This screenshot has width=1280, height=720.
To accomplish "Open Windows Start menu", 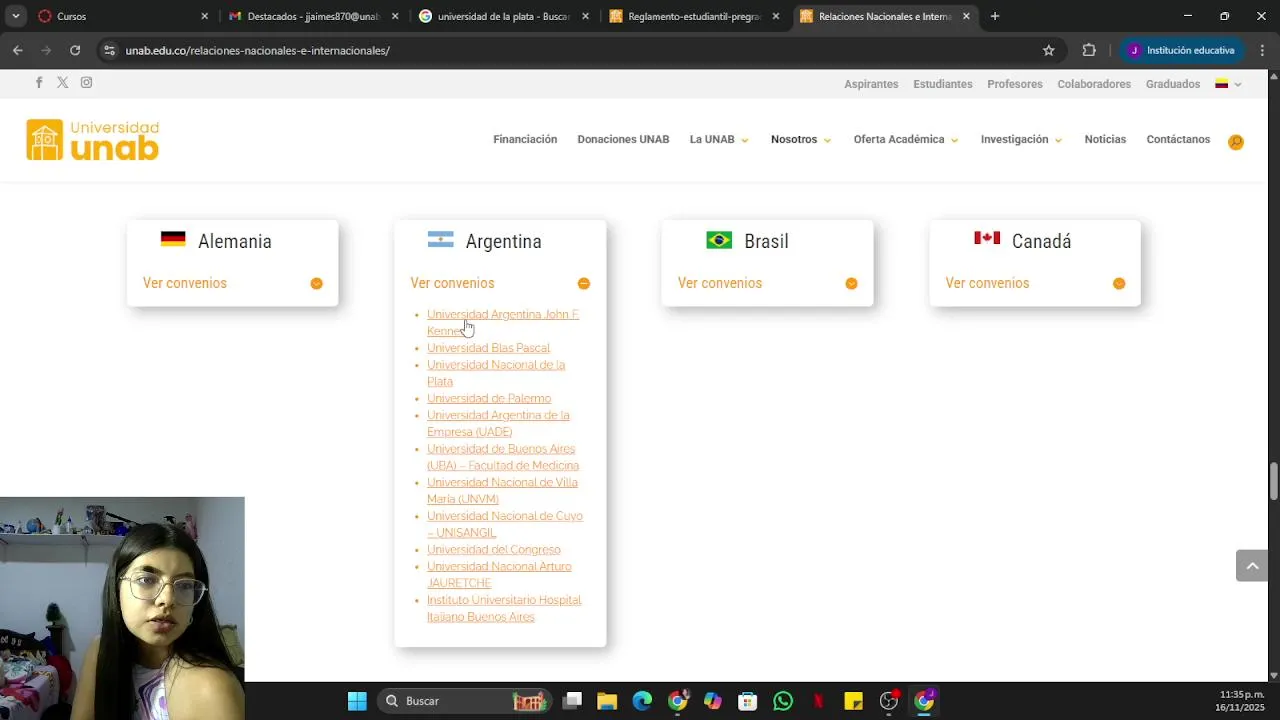I will click(357, 701).
